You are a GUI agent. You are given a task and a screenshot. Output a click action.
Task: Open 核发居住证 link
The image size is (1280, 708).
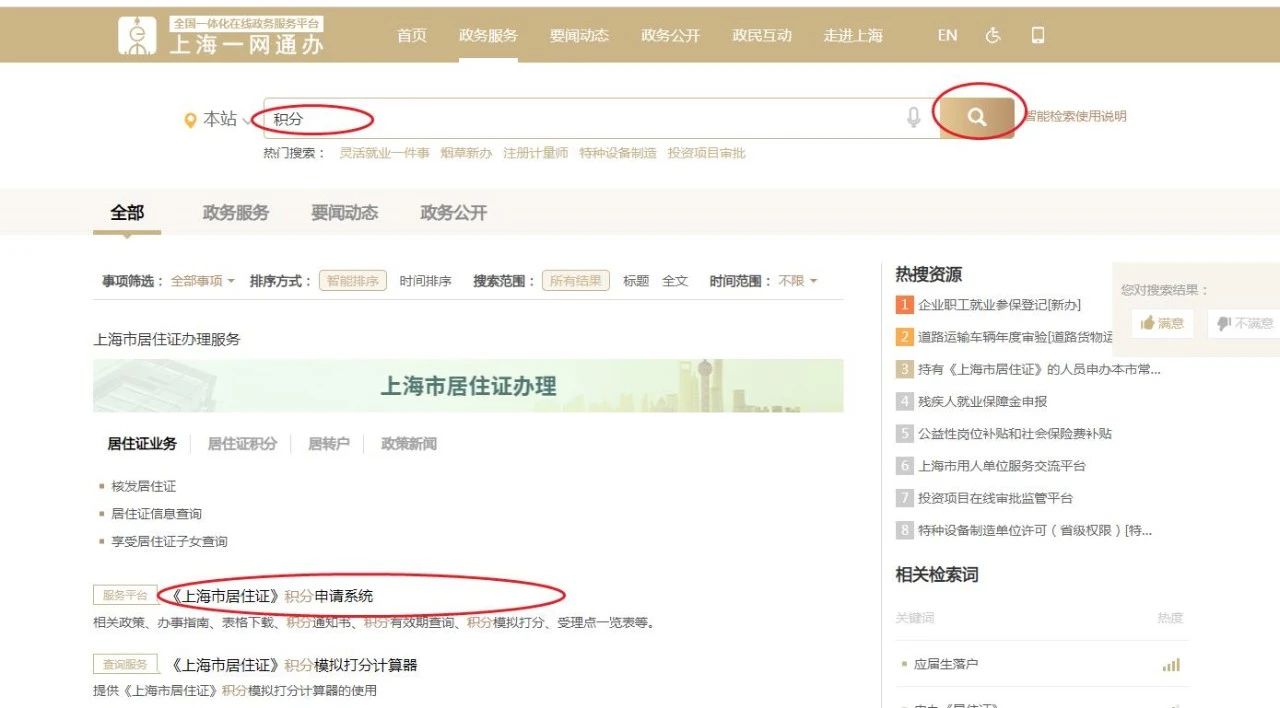(x=144, y=486)
